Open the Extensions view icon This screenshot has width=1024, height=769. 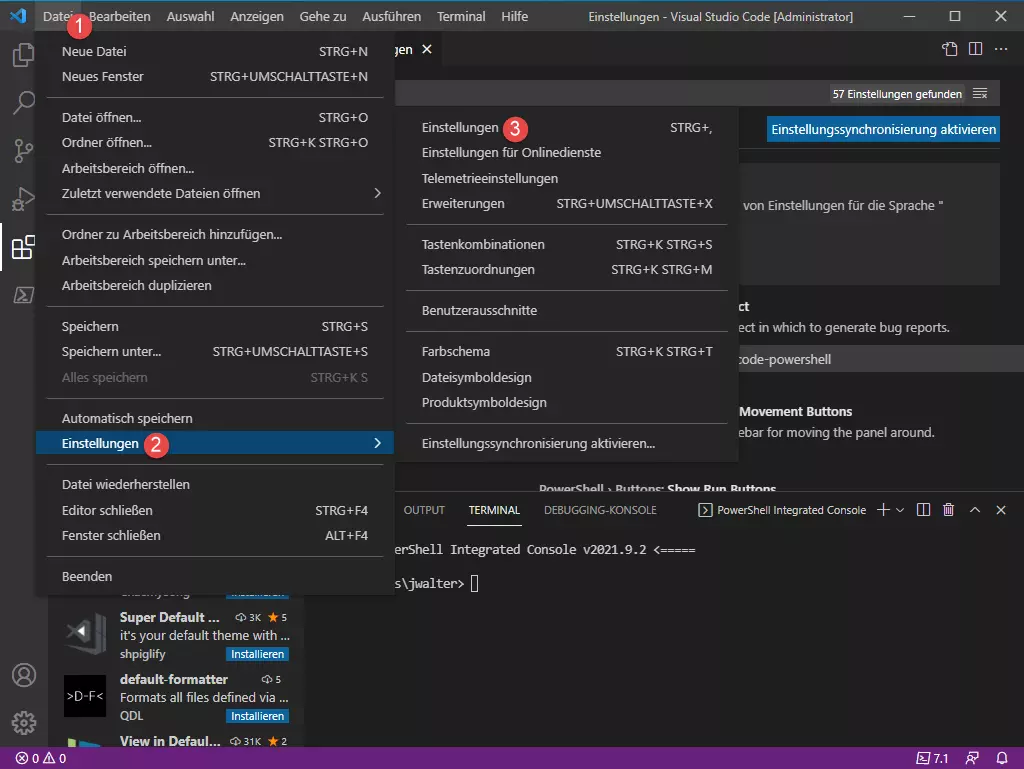tap(23, 248)
